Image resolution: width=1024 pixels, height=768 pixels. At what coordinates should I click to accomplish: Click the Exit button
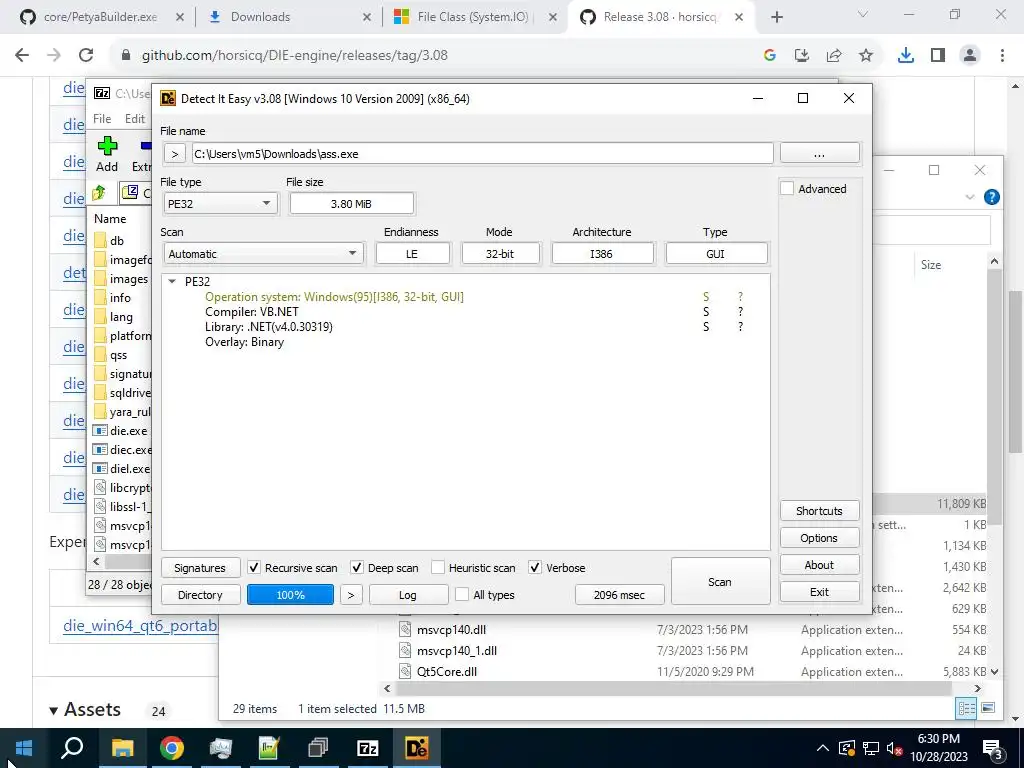(819, 592)
